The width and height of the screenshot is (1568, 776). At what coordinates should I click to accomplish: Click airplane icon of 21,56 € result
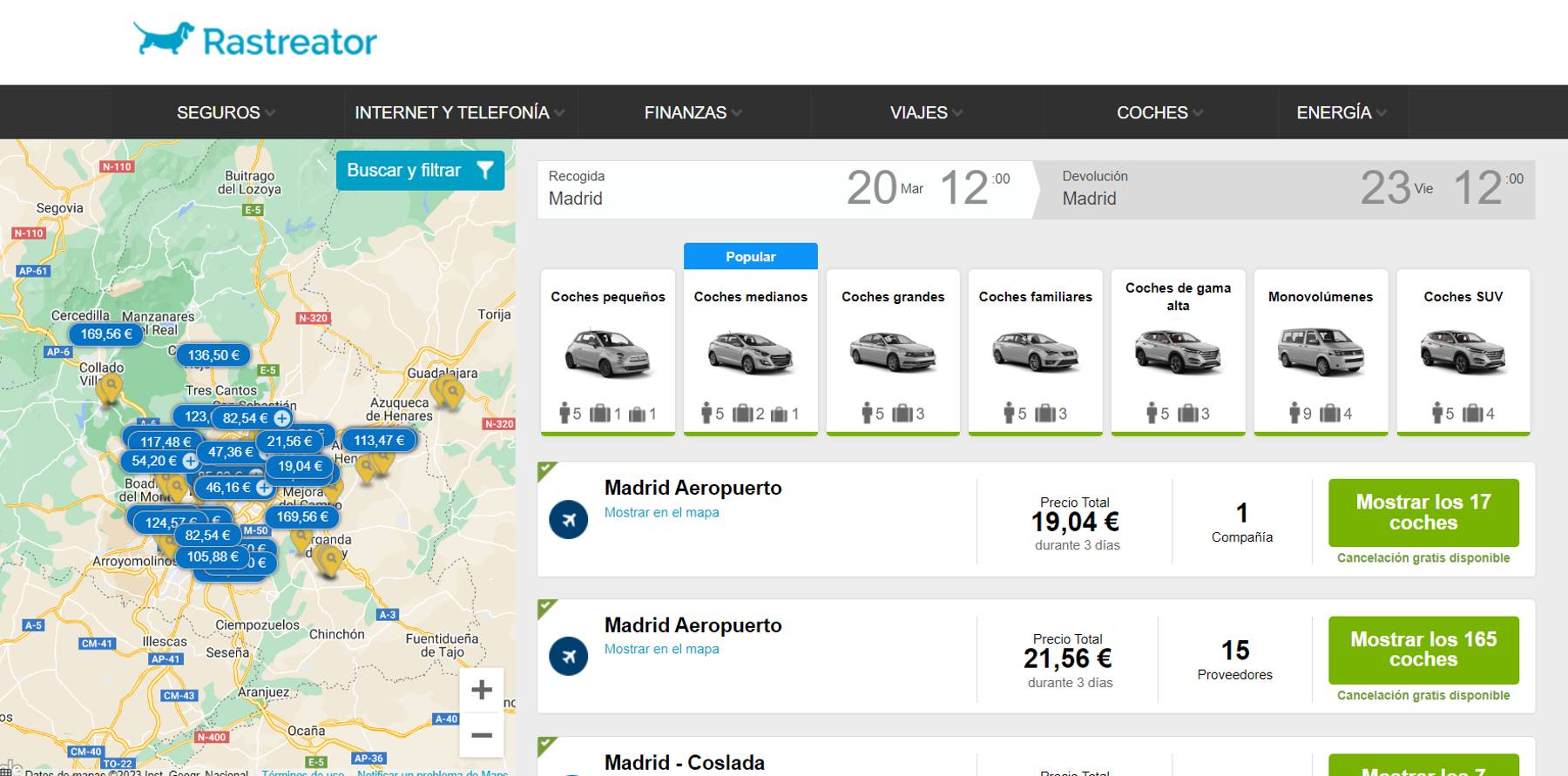tap(568, 657)
